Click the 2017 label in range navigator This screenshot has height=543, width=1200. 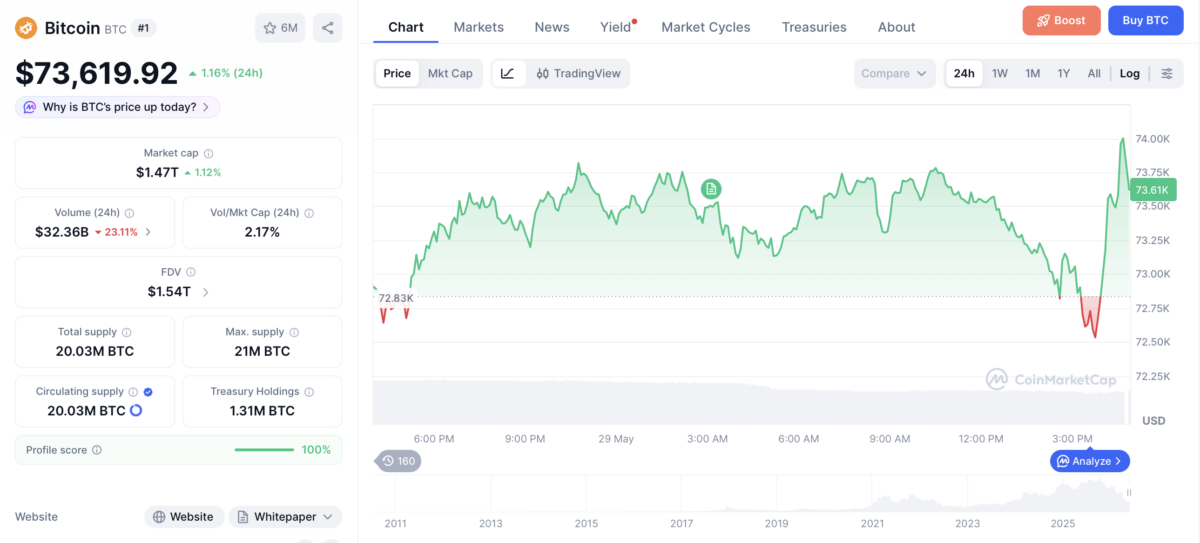[681, 523]
